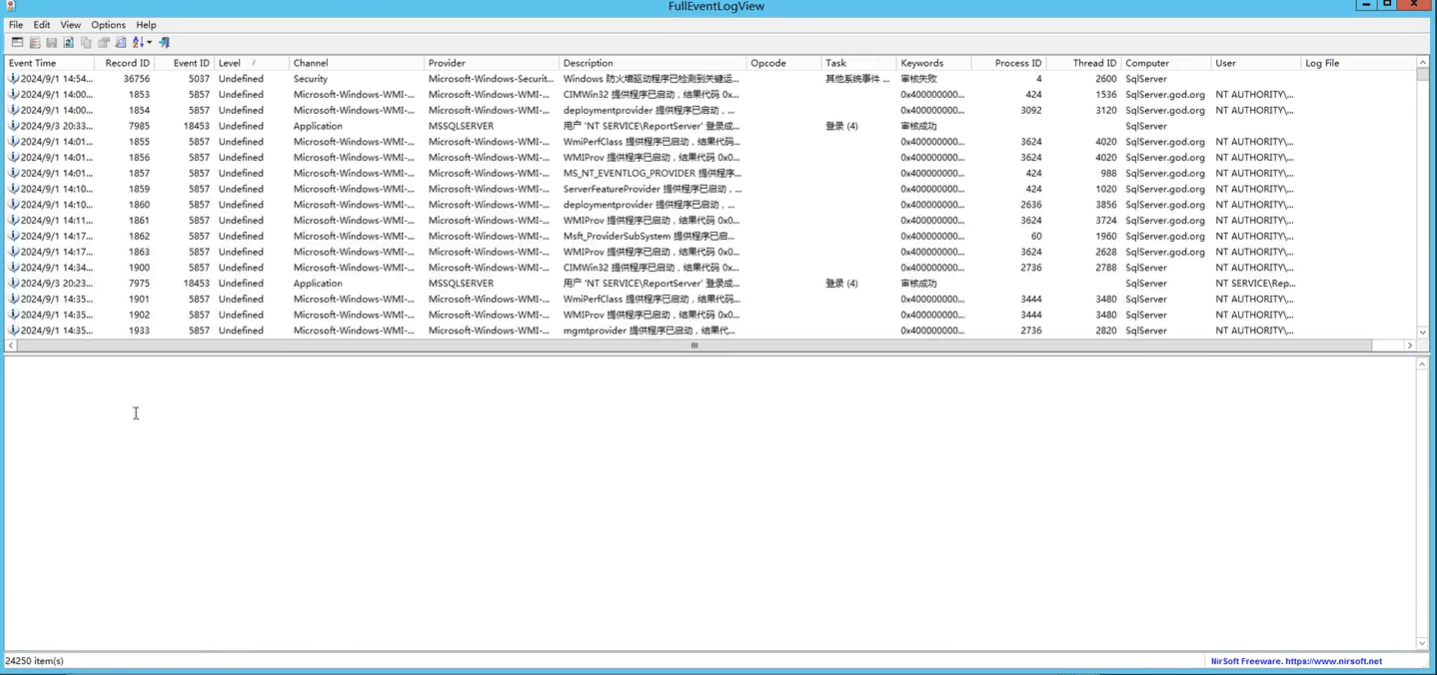Click the Refresh toolbar icon
This screenshot has height=675, width=1437.
coord(69,42)
